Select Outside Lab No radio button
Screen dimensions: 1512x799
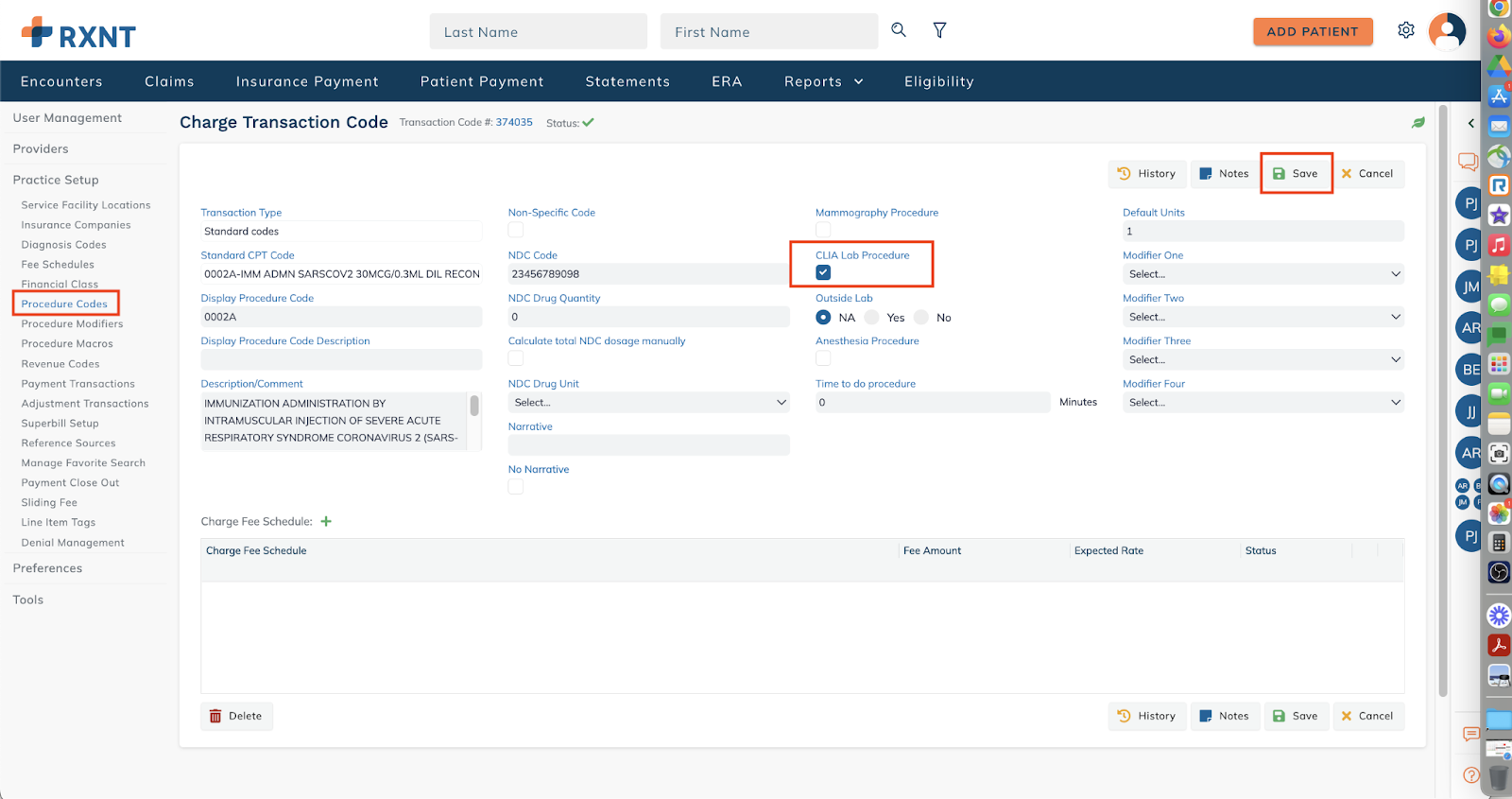[921, 318]
